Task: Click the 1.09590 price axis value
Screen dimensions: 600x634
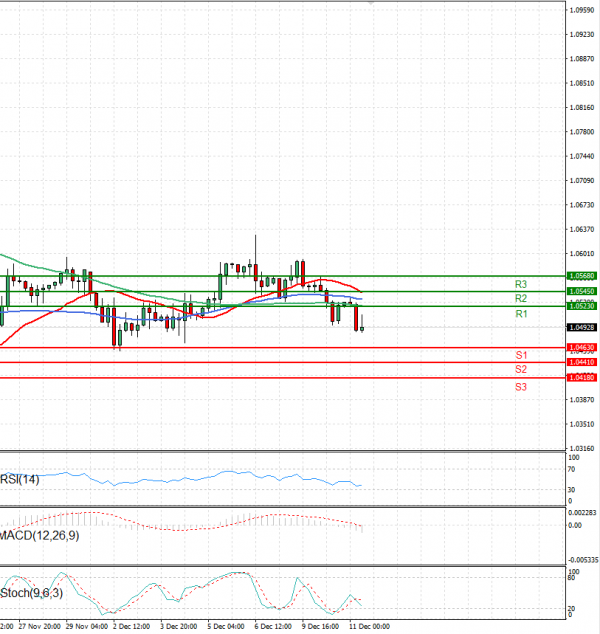Action: tap(582, 11)
